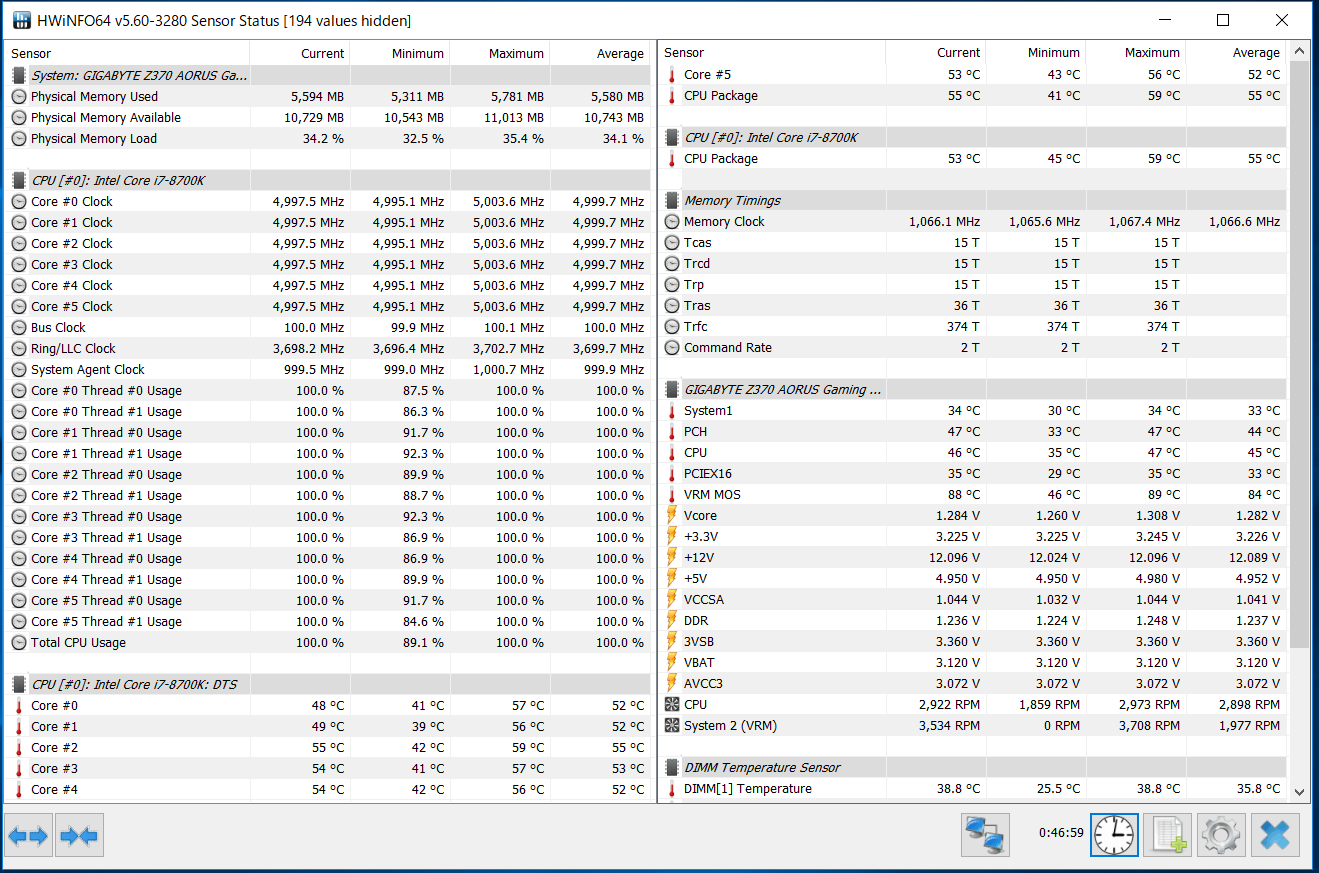Select the DDR voltage row
This screenshot has height=873, width=1319.
[972, 620]
